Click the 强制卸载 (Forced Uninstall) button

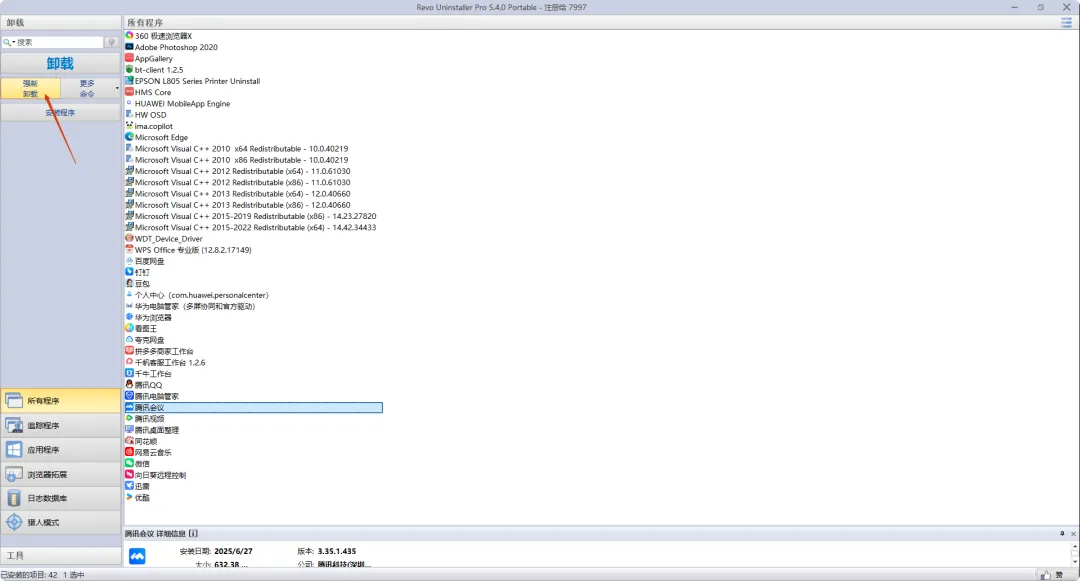click(x=30, y=89)
